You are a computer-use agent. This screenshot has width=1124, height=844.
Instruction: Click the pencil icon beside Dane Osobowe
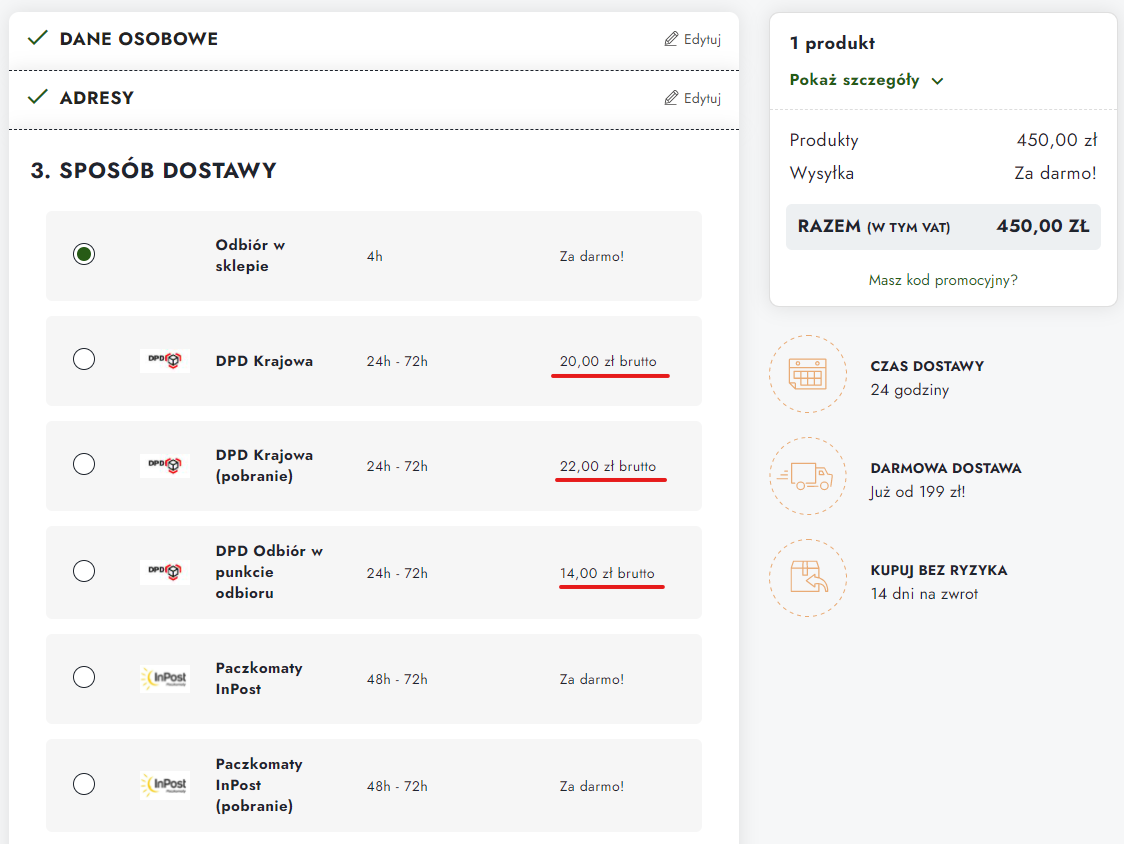click(x=671, y=39)
